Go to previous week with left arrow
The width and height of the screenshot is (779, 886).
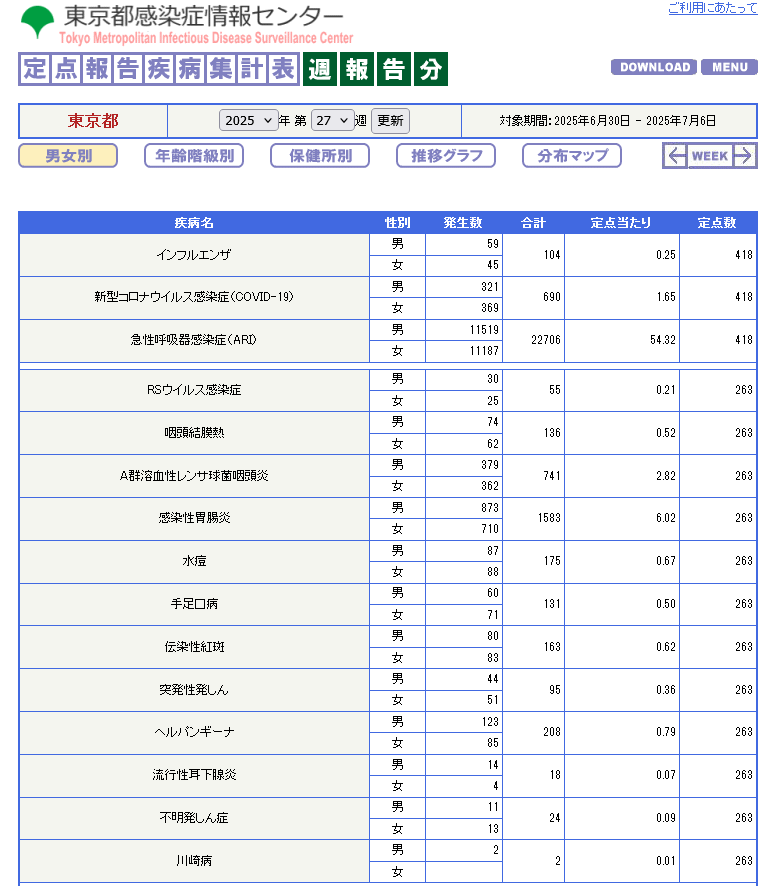pyautogui.click(x=676, y=156)
